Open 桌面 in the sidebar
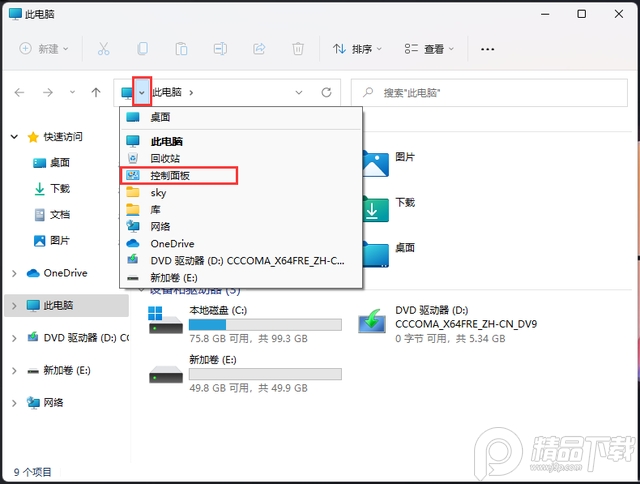 click(x=52, y=163)
